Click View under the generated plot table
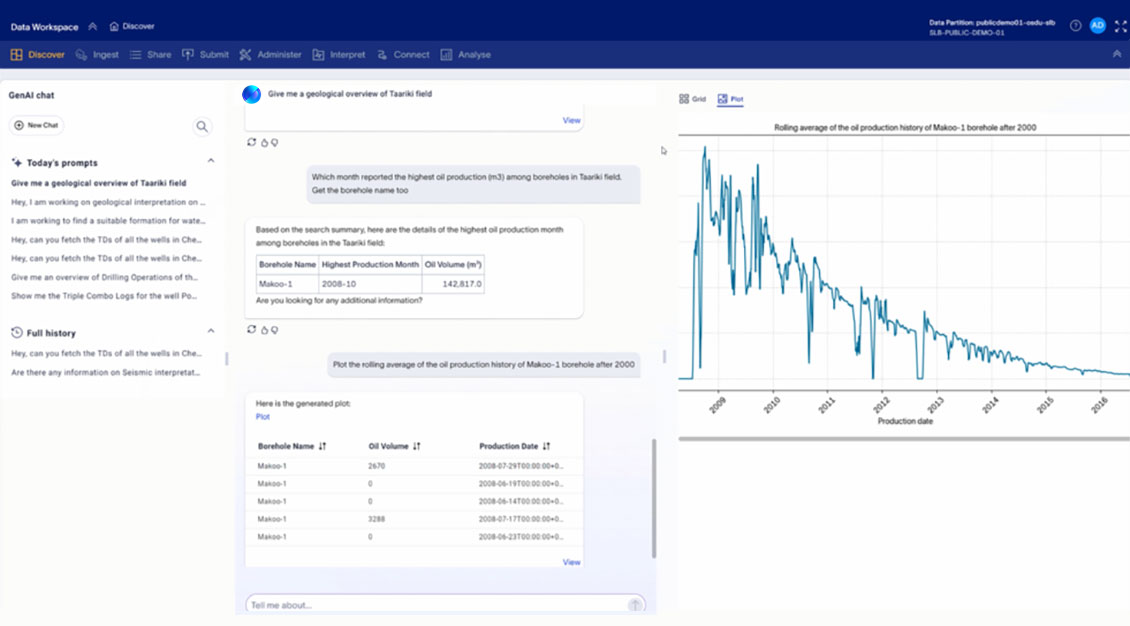Screen dimensions: 1130x626 571,561
